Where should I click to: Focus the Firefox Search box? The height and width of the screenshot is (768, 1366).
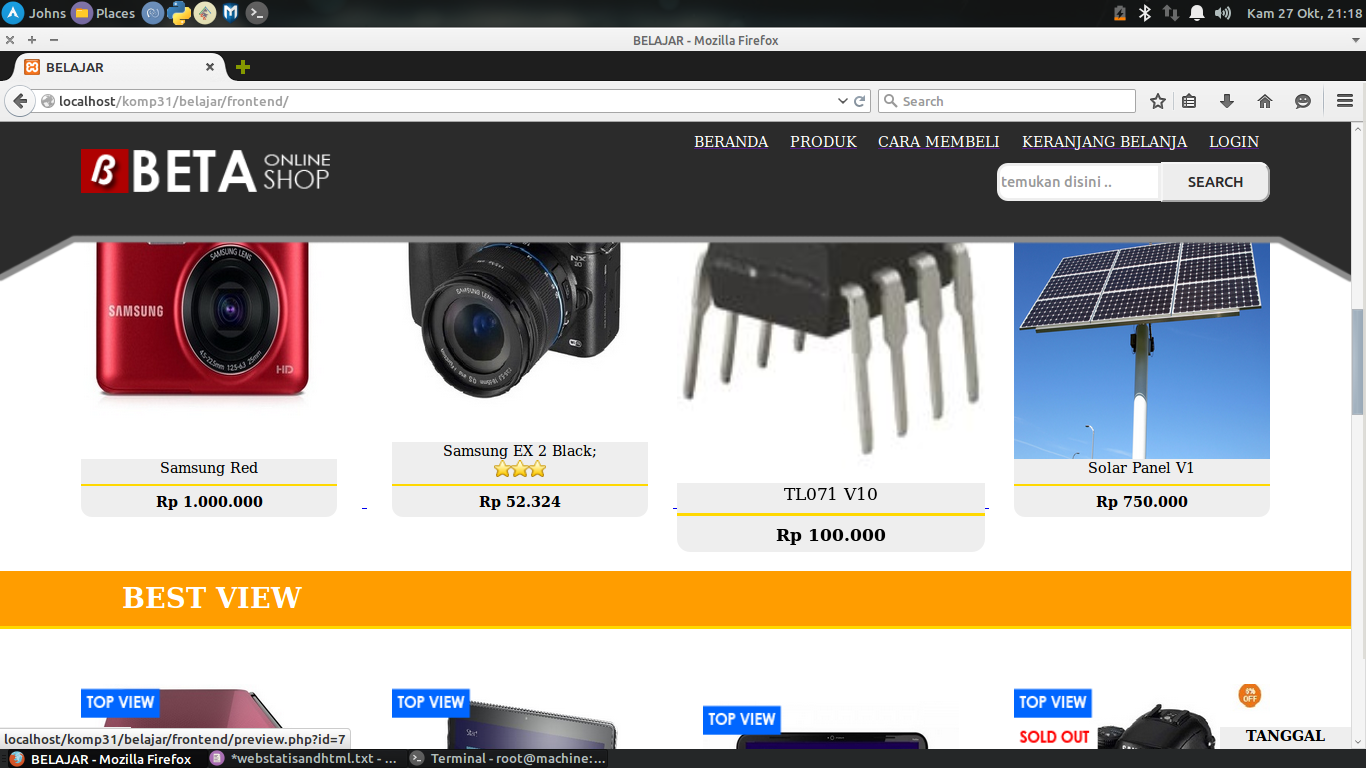point(1007,101)
